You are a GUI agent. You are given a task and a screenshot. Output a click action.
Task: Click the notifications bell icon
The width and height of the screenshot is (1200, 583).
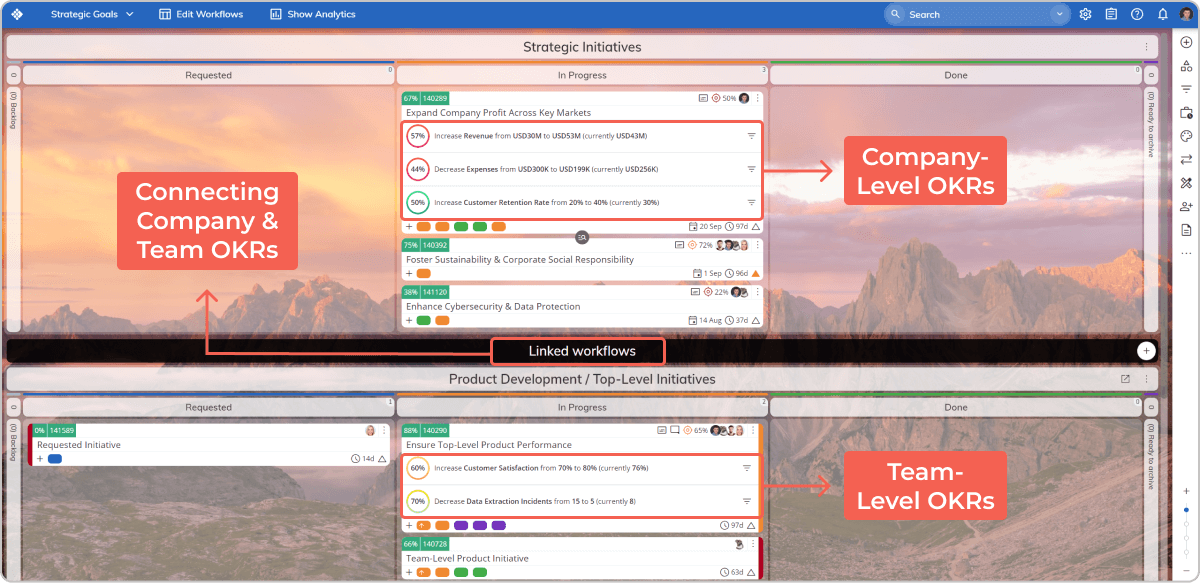(1163, 14)
